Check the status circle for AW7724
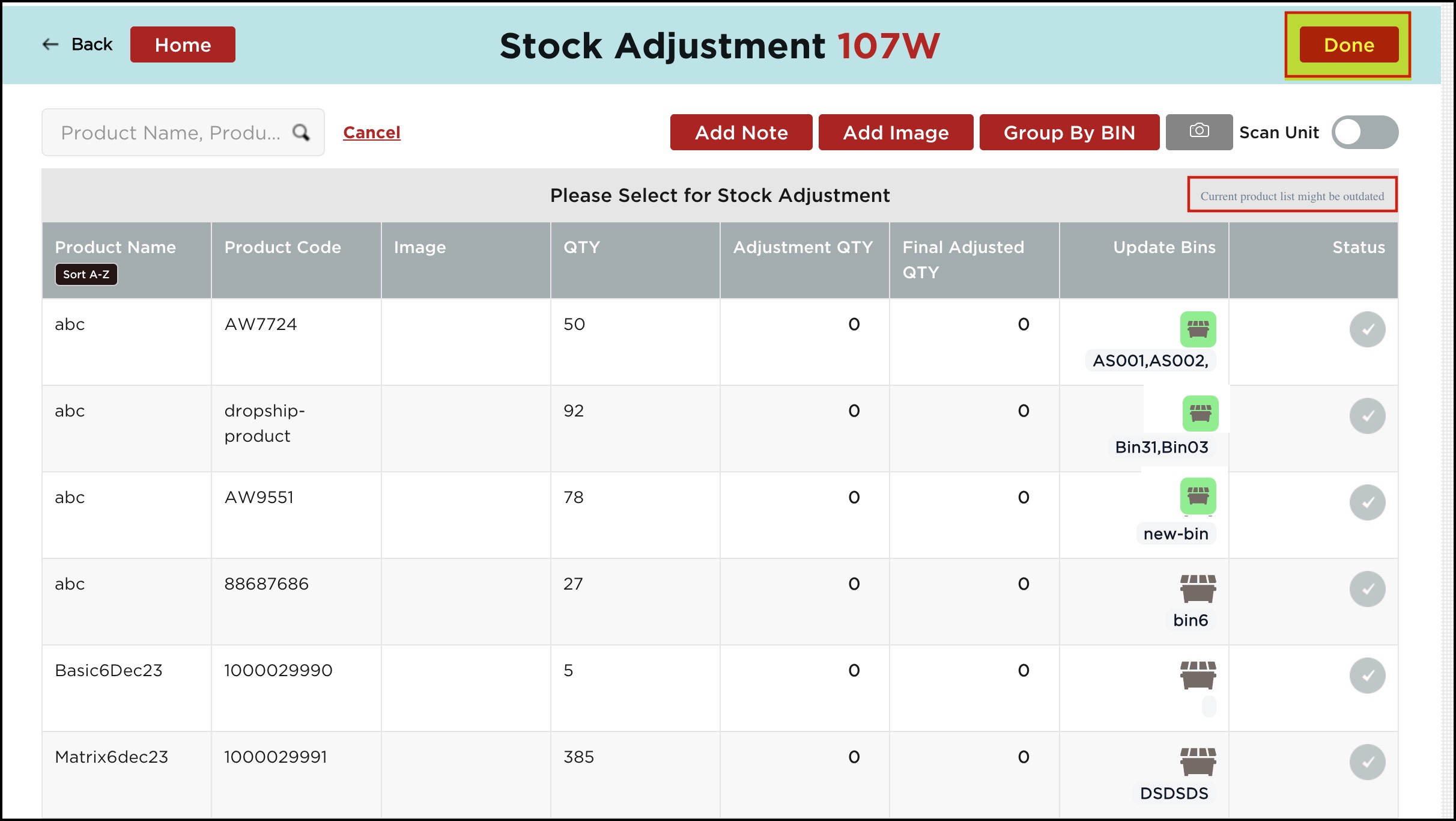The height and width of the screenshot is (821, 1456). (1367, 329)
